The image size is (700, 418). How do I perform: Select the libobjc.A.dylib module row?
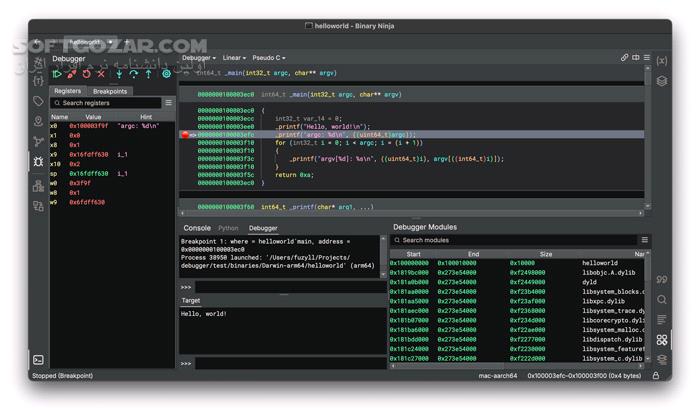click(x=517, y=272)
